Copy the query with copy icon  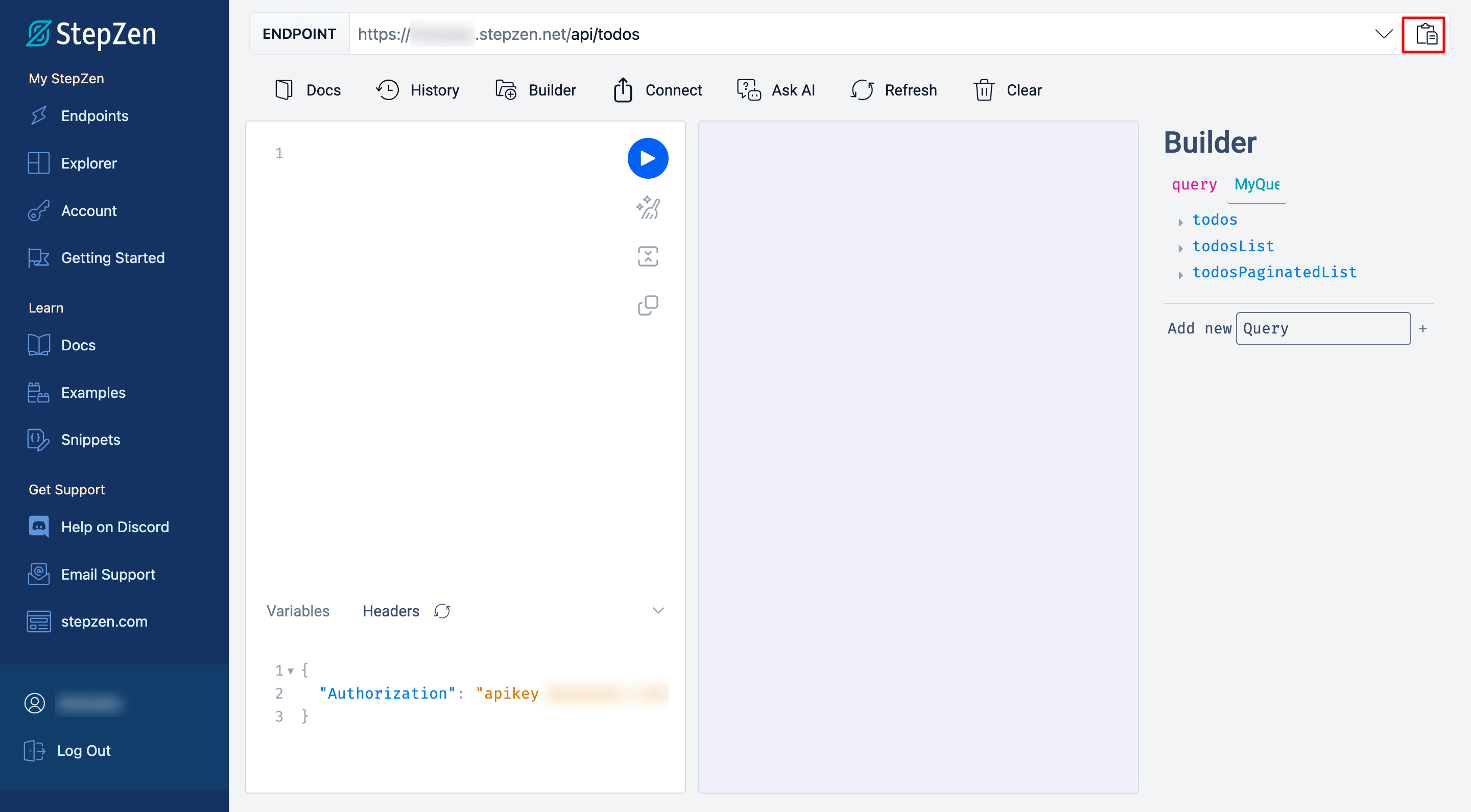point(648,305)
